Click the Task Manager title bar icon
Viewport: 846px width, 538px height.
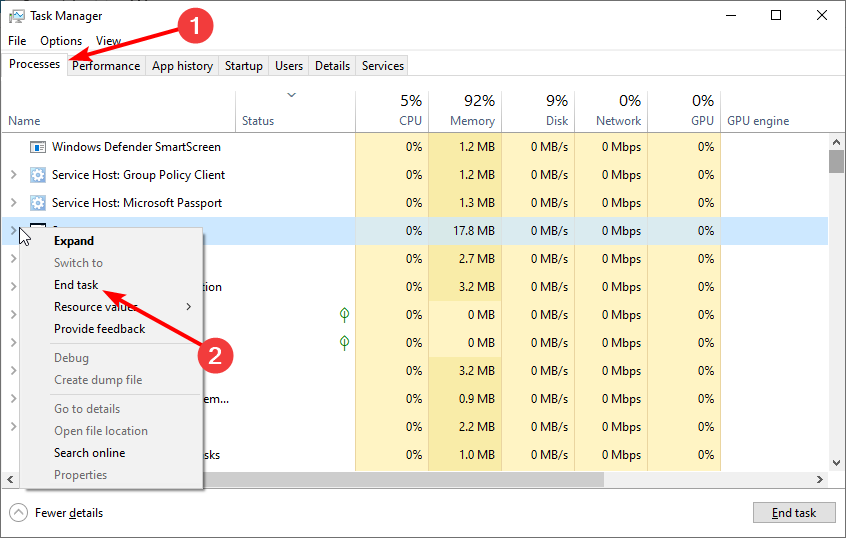click(x=17, y=16)
